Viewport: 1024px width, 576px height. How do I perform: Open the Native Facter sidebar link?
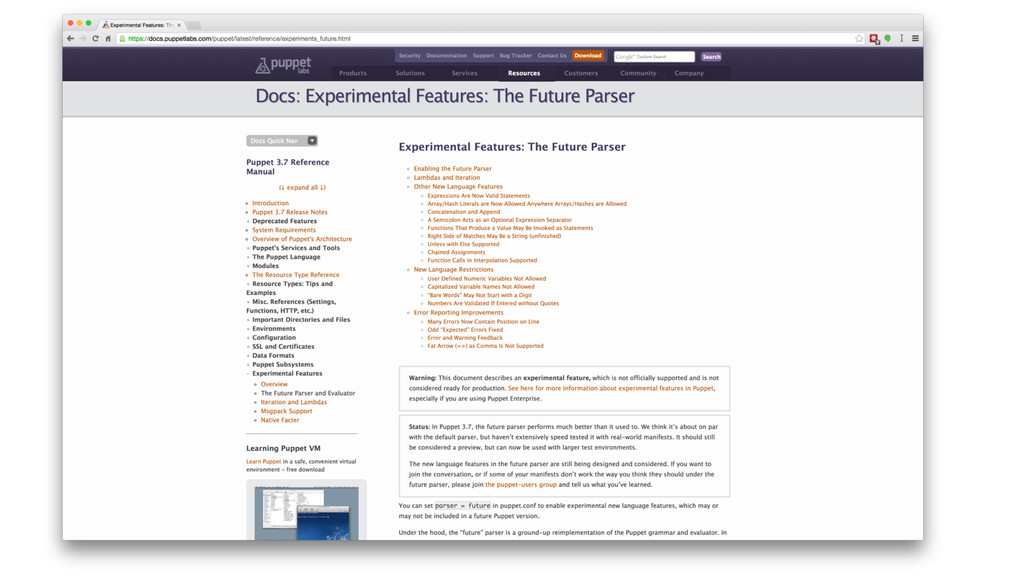point(280,421)
